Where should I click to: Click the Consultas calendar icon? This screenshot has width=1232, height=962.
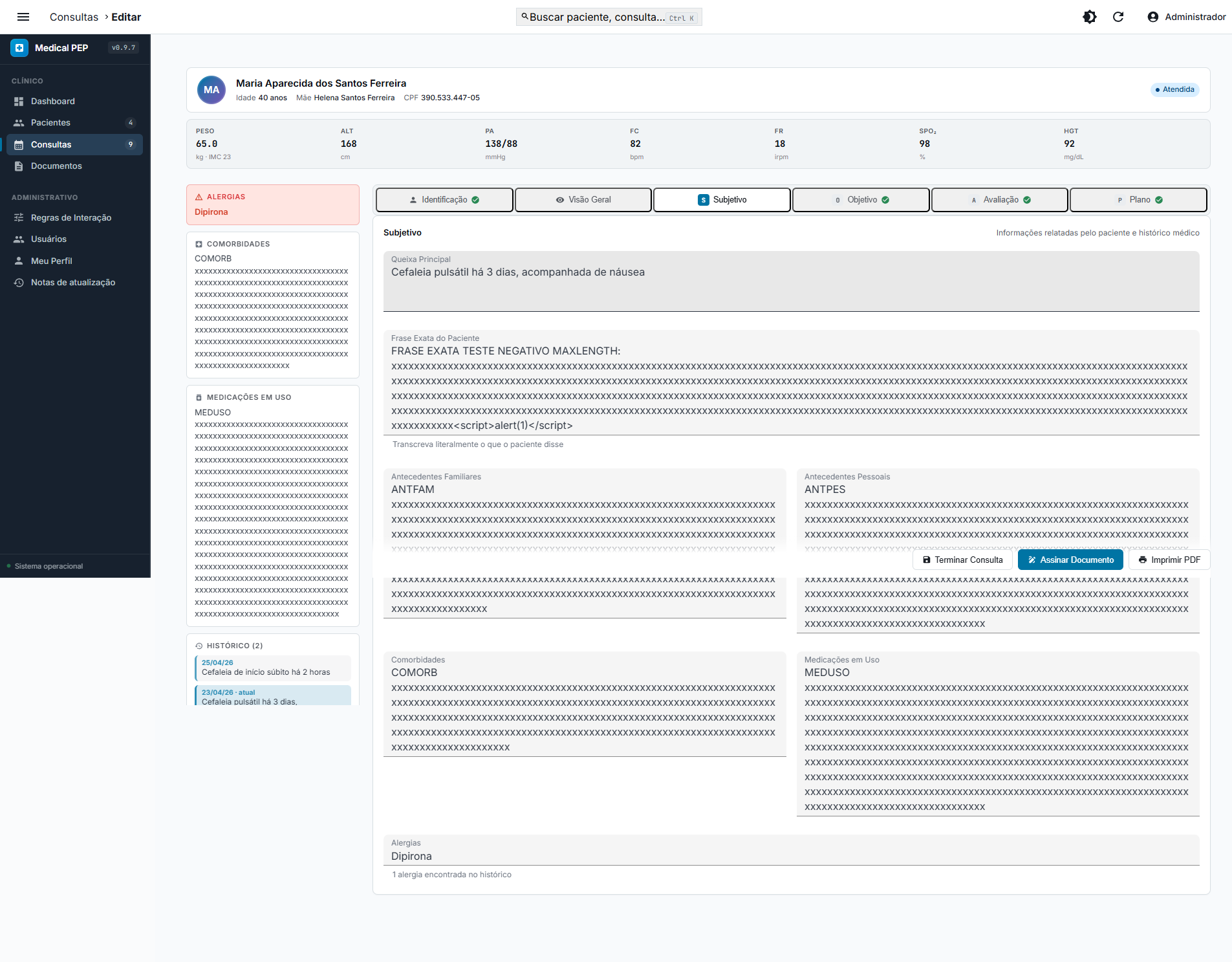[19, 145]
